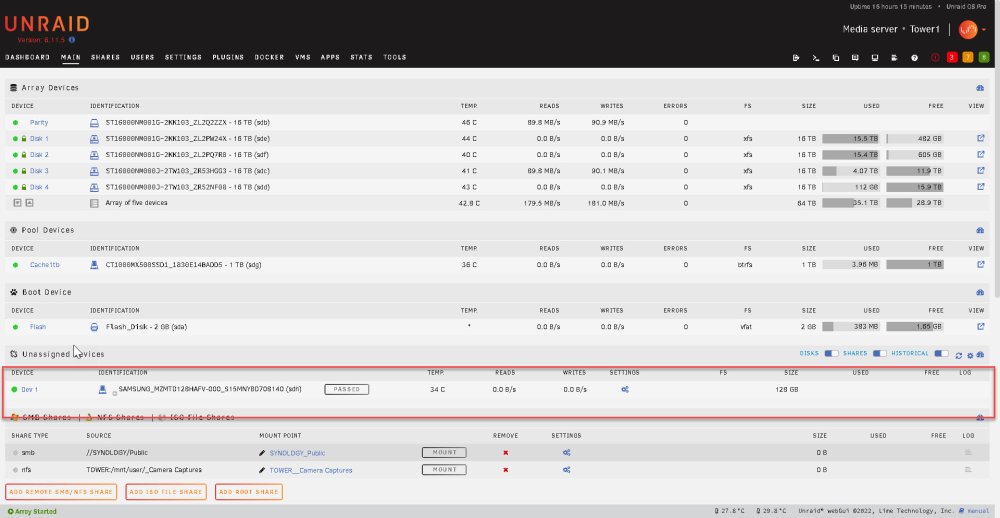This screenshot has width=1000, height=518.
Task: Click the Boot Device dashboard icon
Action: pyautogui.click(x=980, y=292)
